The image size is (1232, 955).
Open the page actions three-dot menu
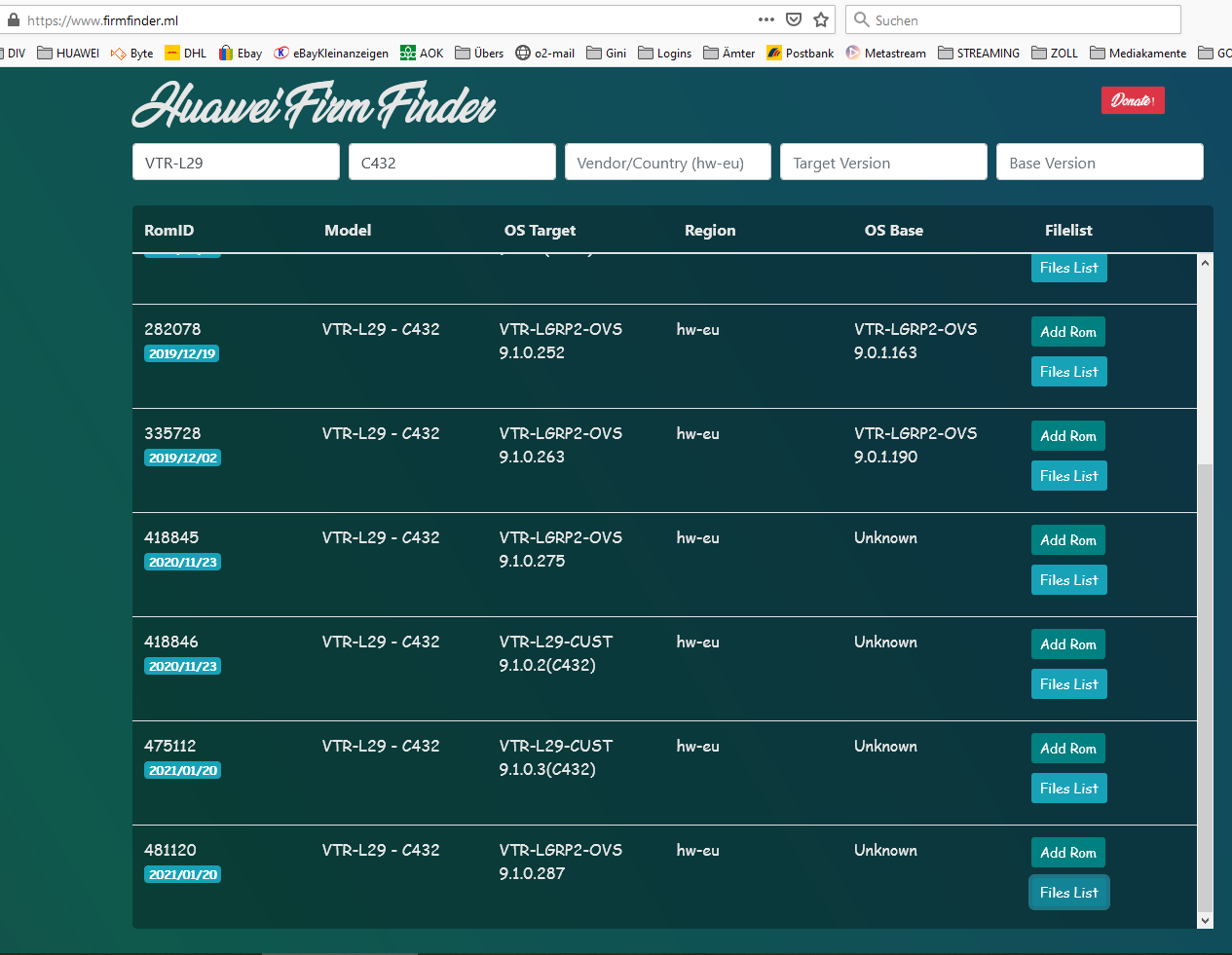[766, 19]
